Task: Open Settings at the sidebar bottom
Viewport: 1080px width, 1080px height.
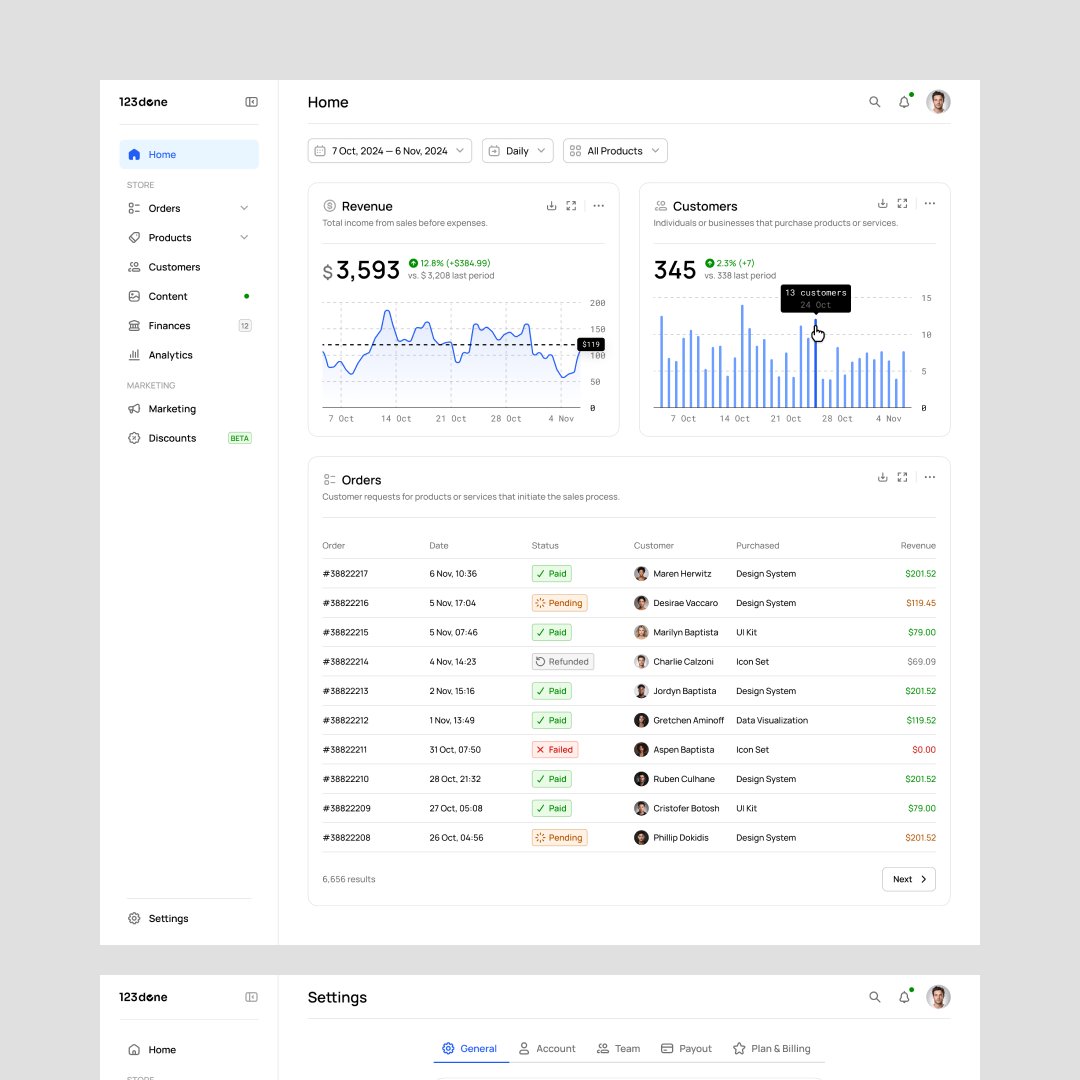Action: click(x=189, y=918)
